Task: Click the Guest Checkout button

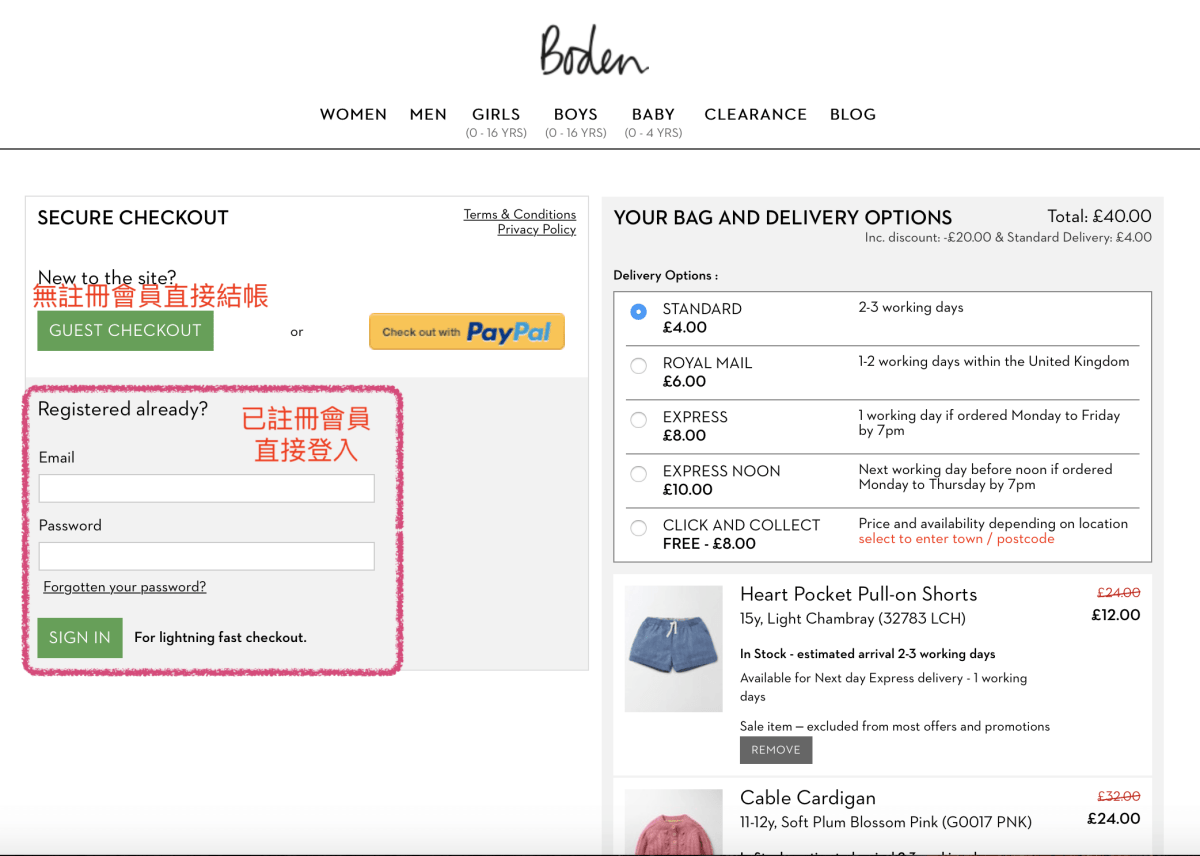Action: 125,331
